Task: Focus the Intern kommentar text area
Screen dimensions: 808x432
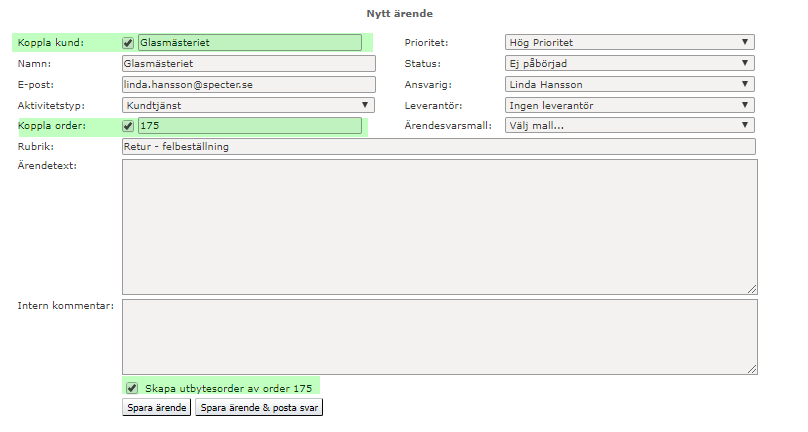Action: point(438,337)
